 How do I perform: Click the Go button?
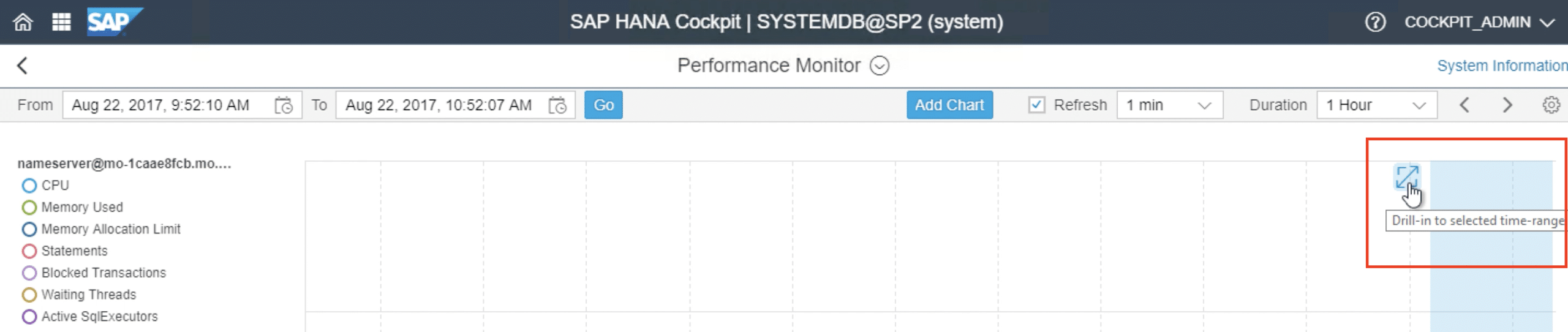(603, 105)
